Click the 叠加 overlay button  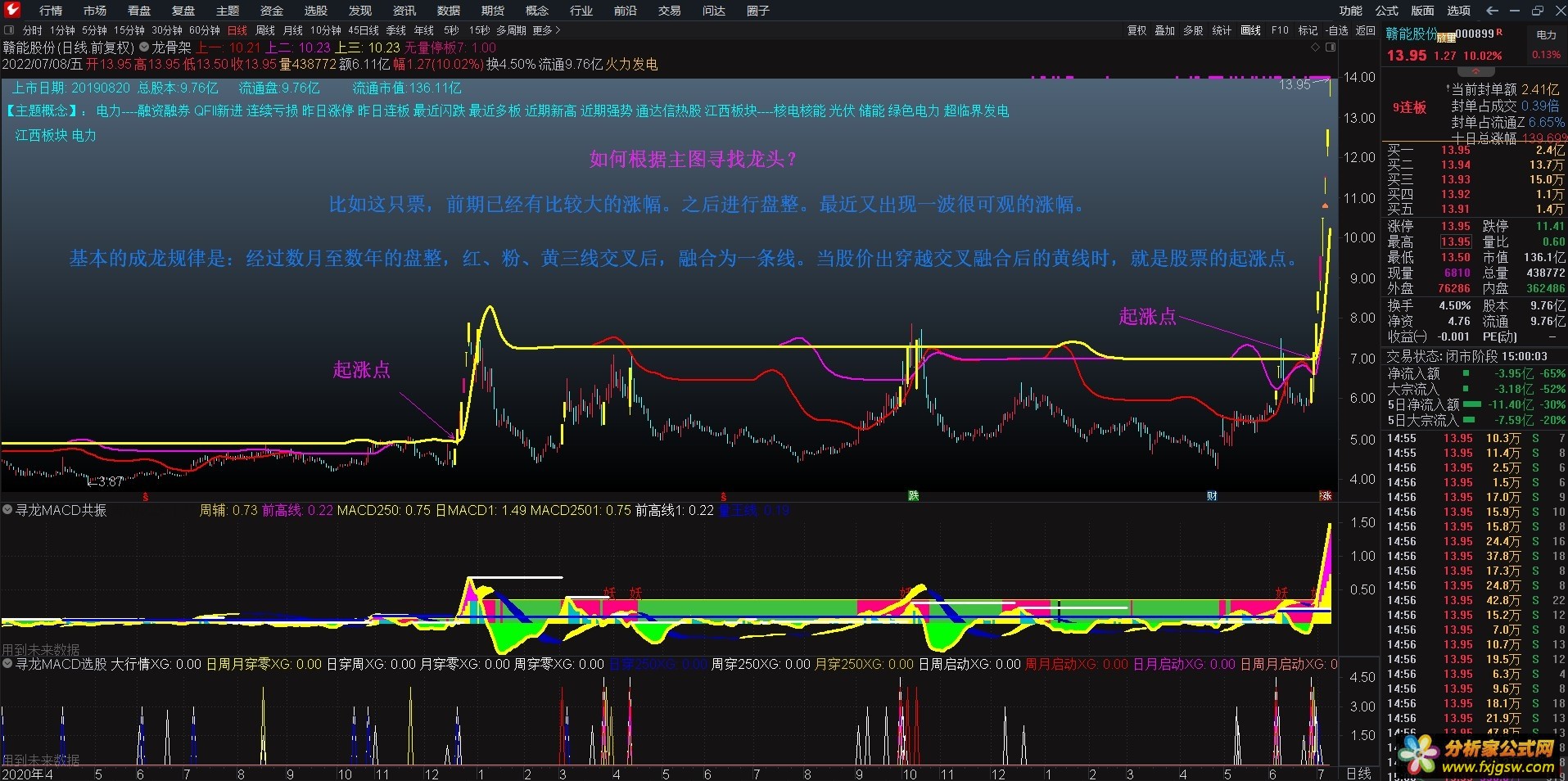coord(1165,30)
